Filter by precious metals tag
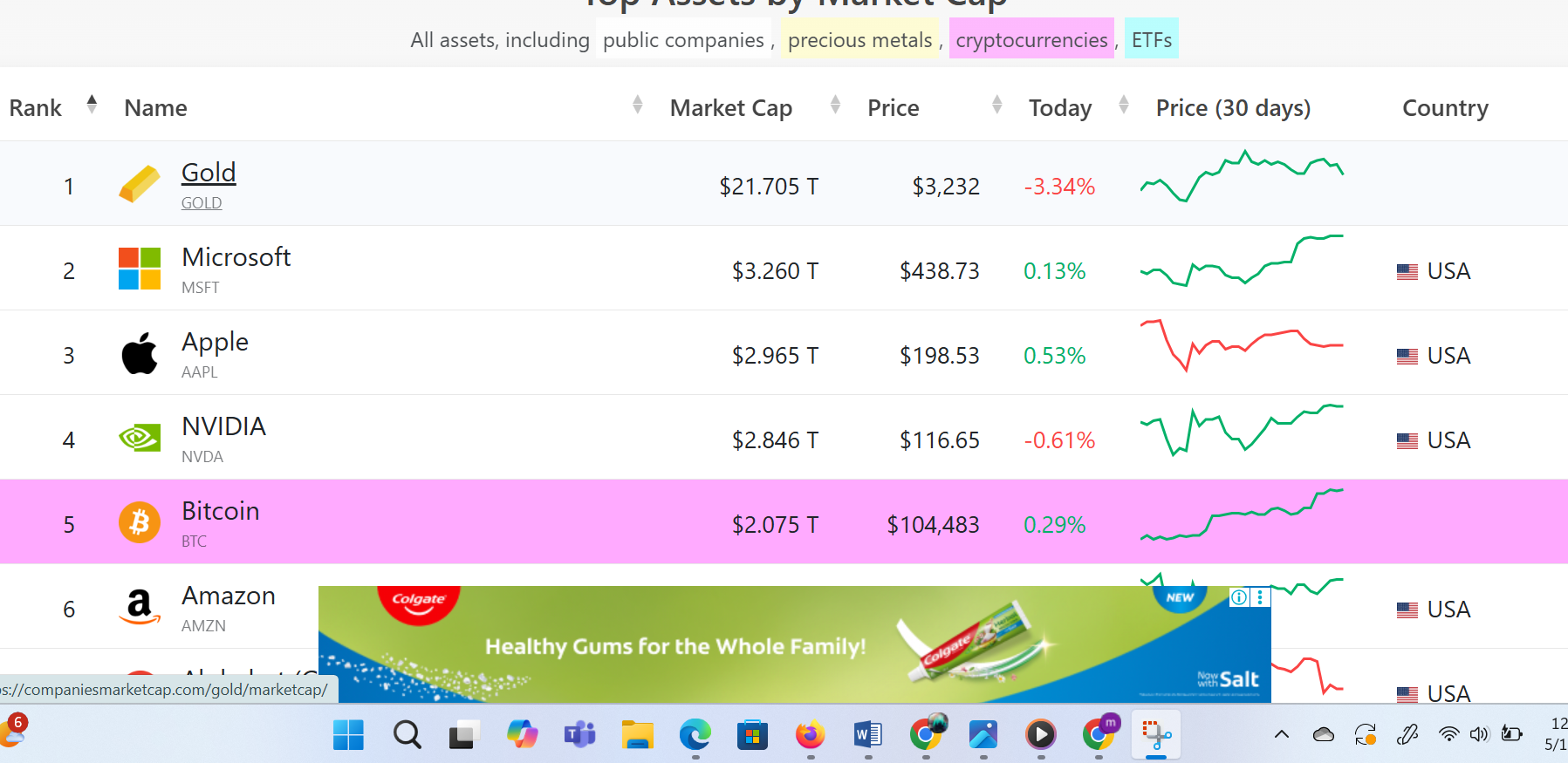Viewport: 1568px width, 763px height. coord(860,39)
